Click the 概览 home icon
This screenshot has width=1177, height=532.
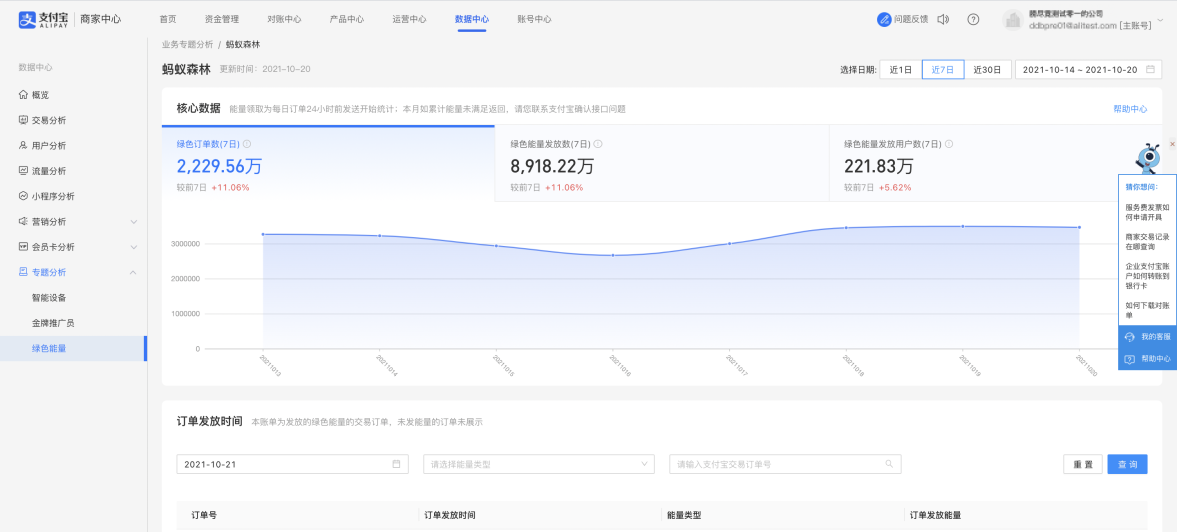(x=23, y=95)
